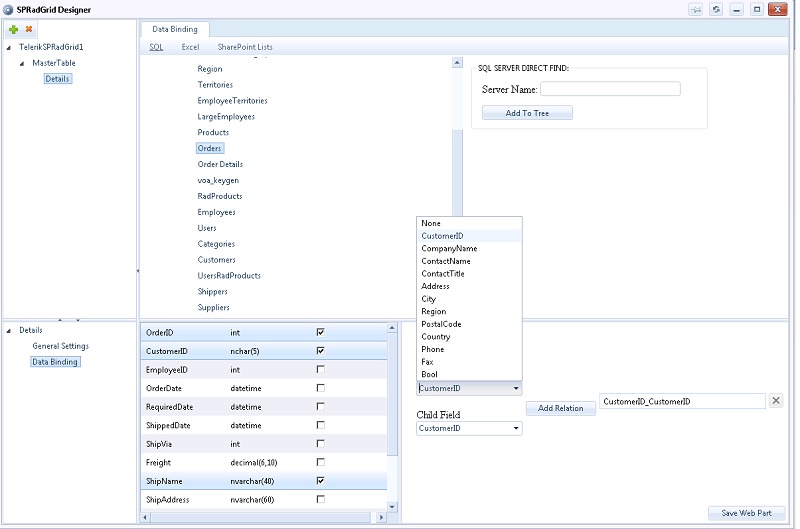Check the RequiredDate checkbox

click(x=320, y=406)
